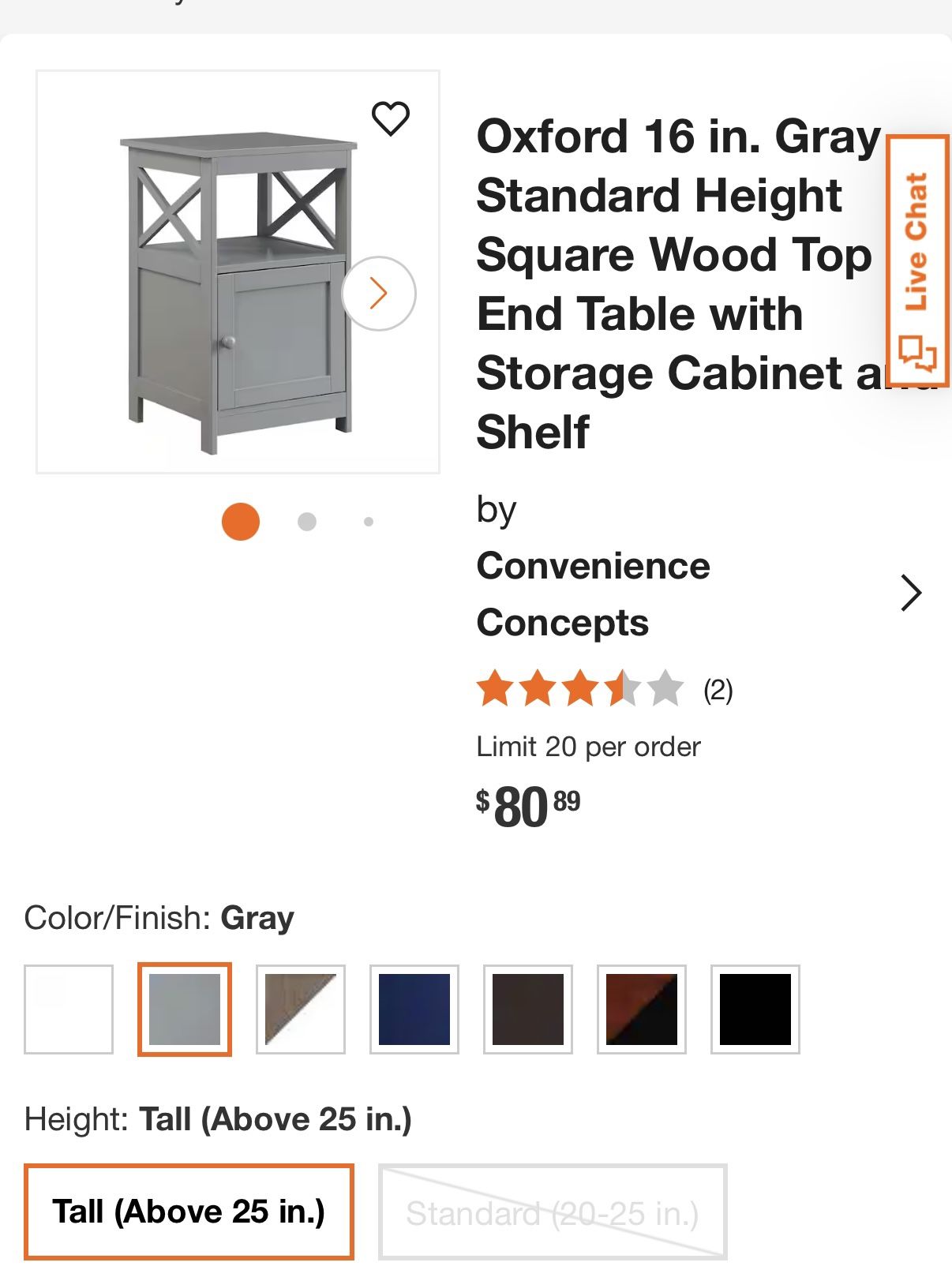Choose the gray color swatch
Viewport: 952px width, 1281px height.
click(185, 1009)
